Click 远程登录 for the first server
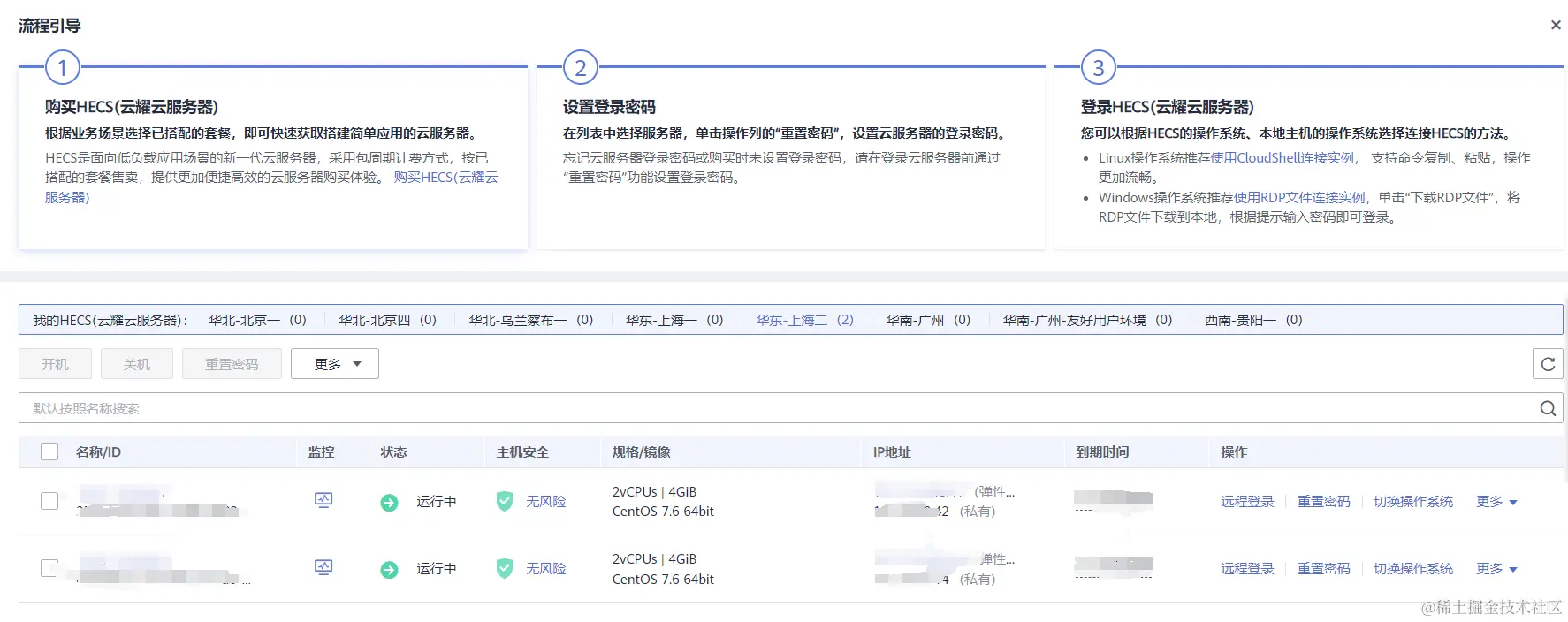The width and height of the screenshot is (1568, 622). pyautogui.click(x=1247, y=502)
